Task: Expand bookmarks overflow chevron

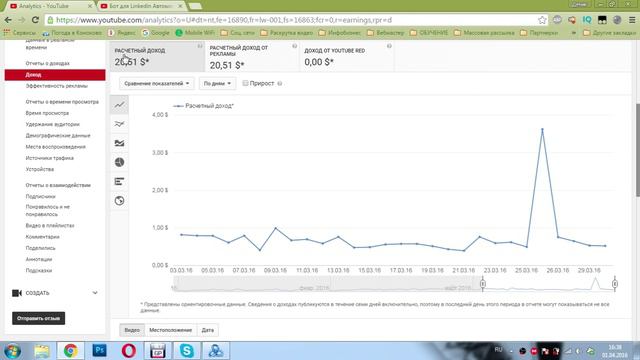Action: point(574,32)
